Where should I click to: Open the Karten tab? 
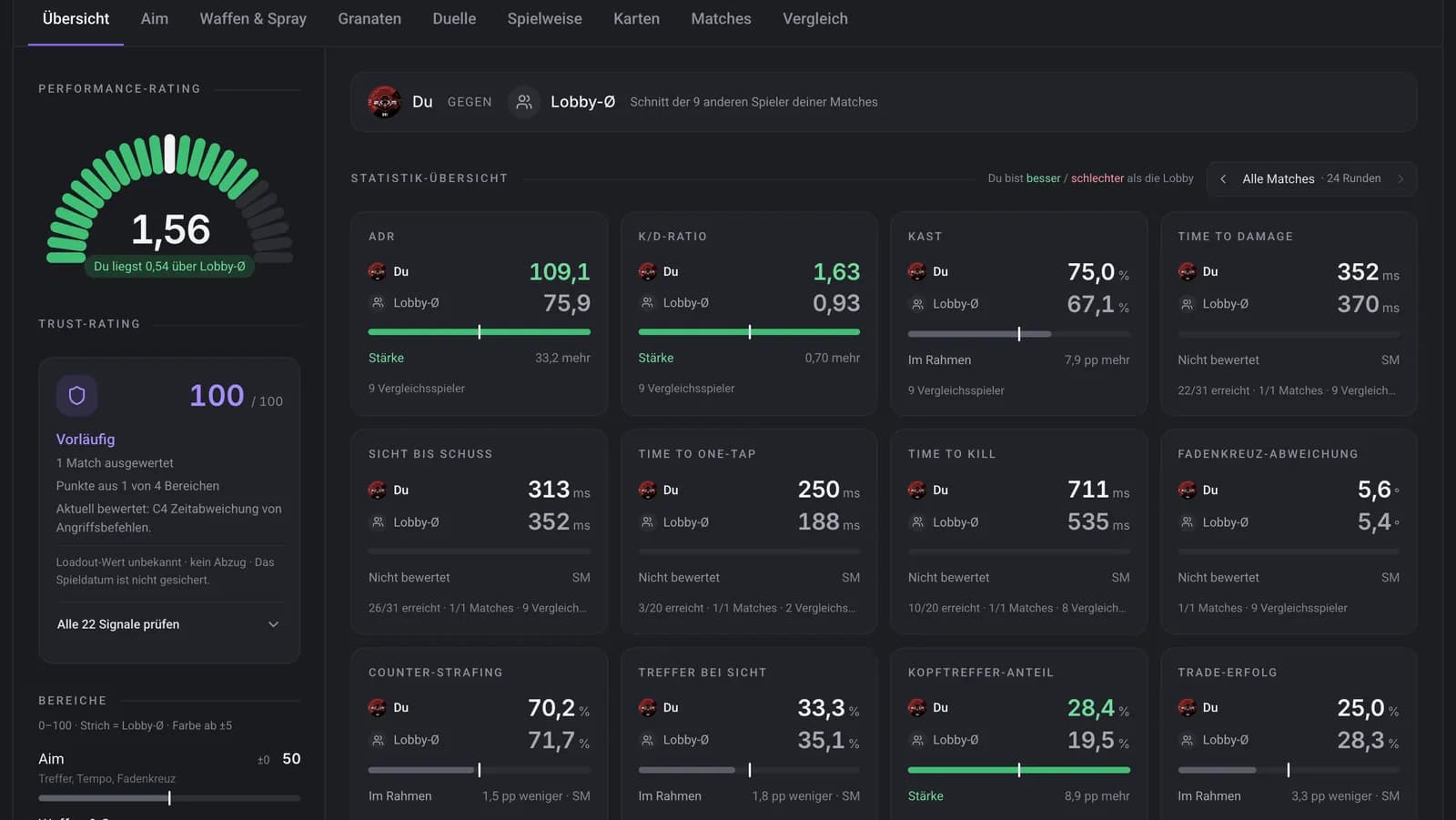636,18
